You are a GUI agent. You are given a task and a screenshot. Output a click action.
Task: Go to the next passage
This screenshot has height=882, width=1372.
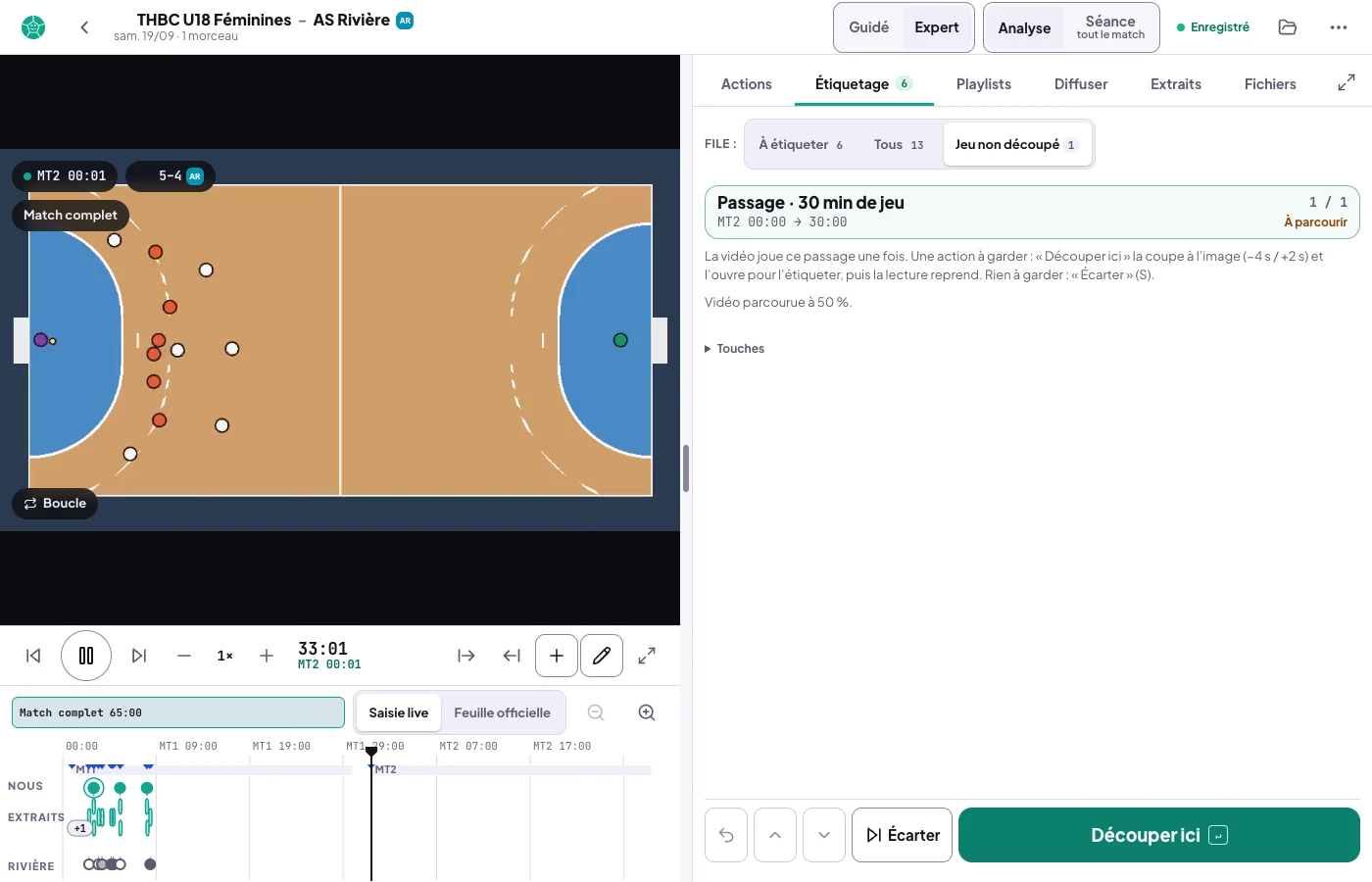(x=824, y=835)
